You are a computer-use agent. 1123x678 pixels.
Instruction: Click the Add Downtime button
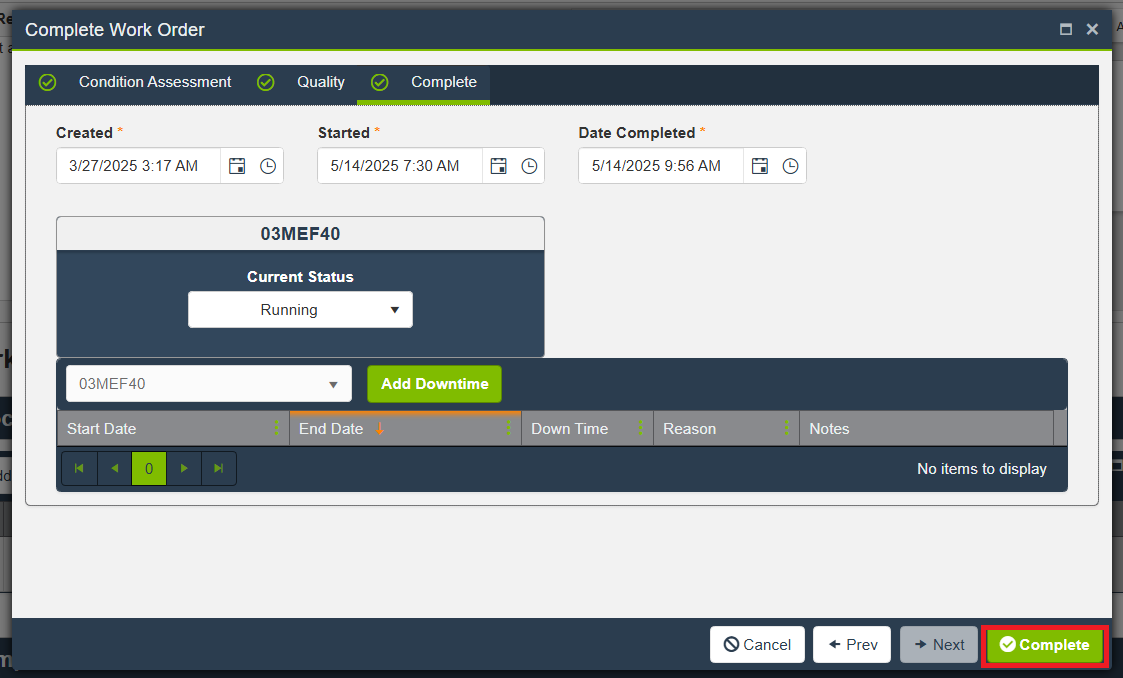(x=434, y=383)
